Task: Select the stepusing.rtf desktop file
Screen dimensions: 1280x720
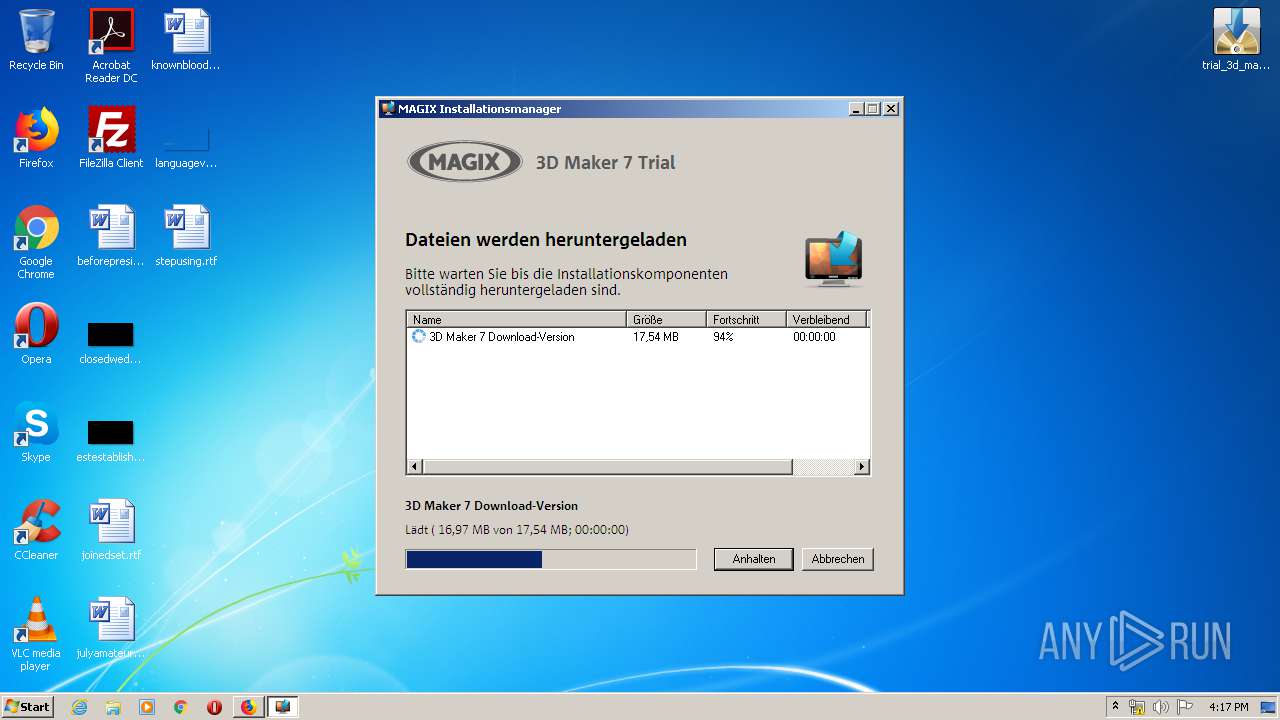Action: tap(186, 236)
